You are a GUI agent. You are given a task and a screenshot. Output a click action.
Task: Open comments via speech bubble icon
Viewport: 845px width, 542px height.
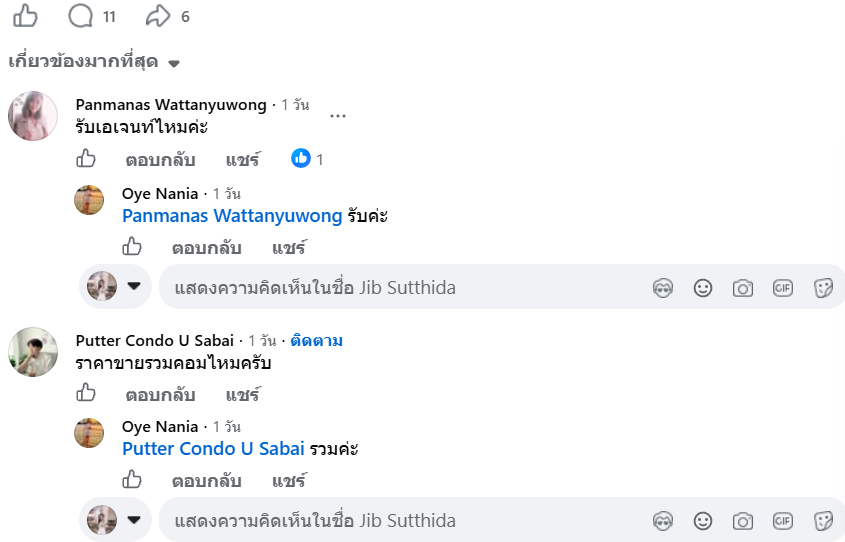point(80,16)
